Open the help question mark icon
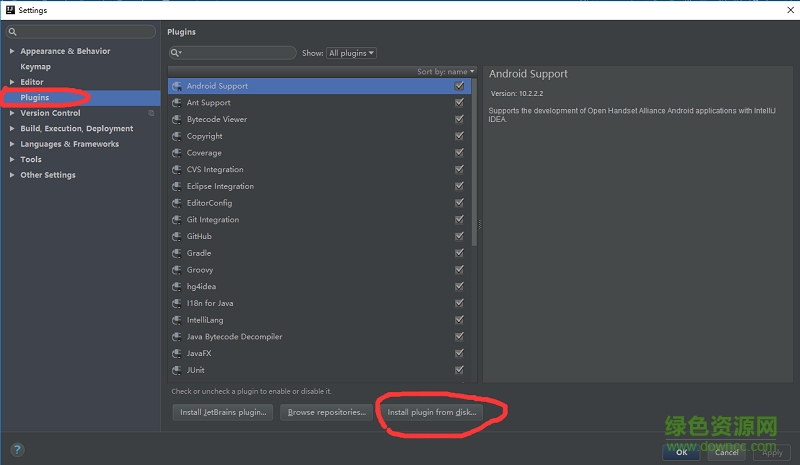 click(17, 450)
